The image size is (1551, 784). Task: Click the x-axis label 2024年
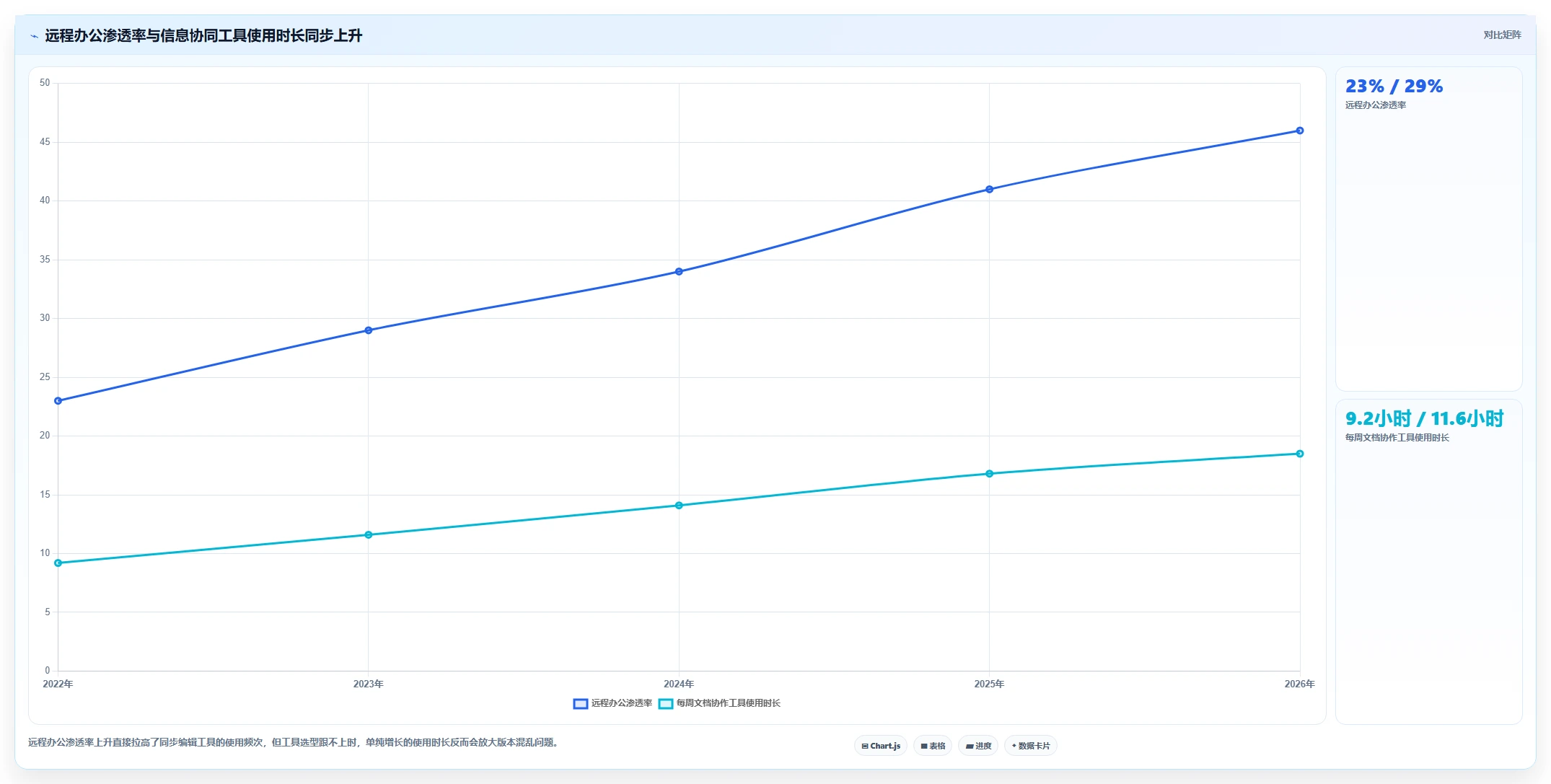click(679, 684)
